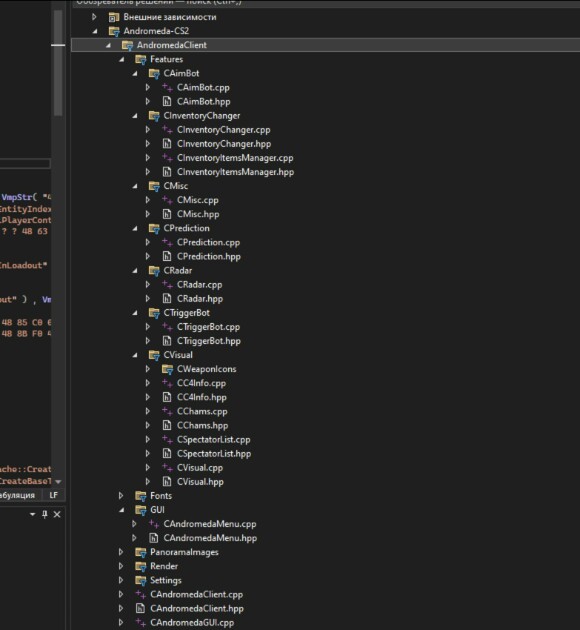The width and height of the screenshot is (580, 630).
Task: Click the CPrediction.hpp header icon
Action: 167,256
